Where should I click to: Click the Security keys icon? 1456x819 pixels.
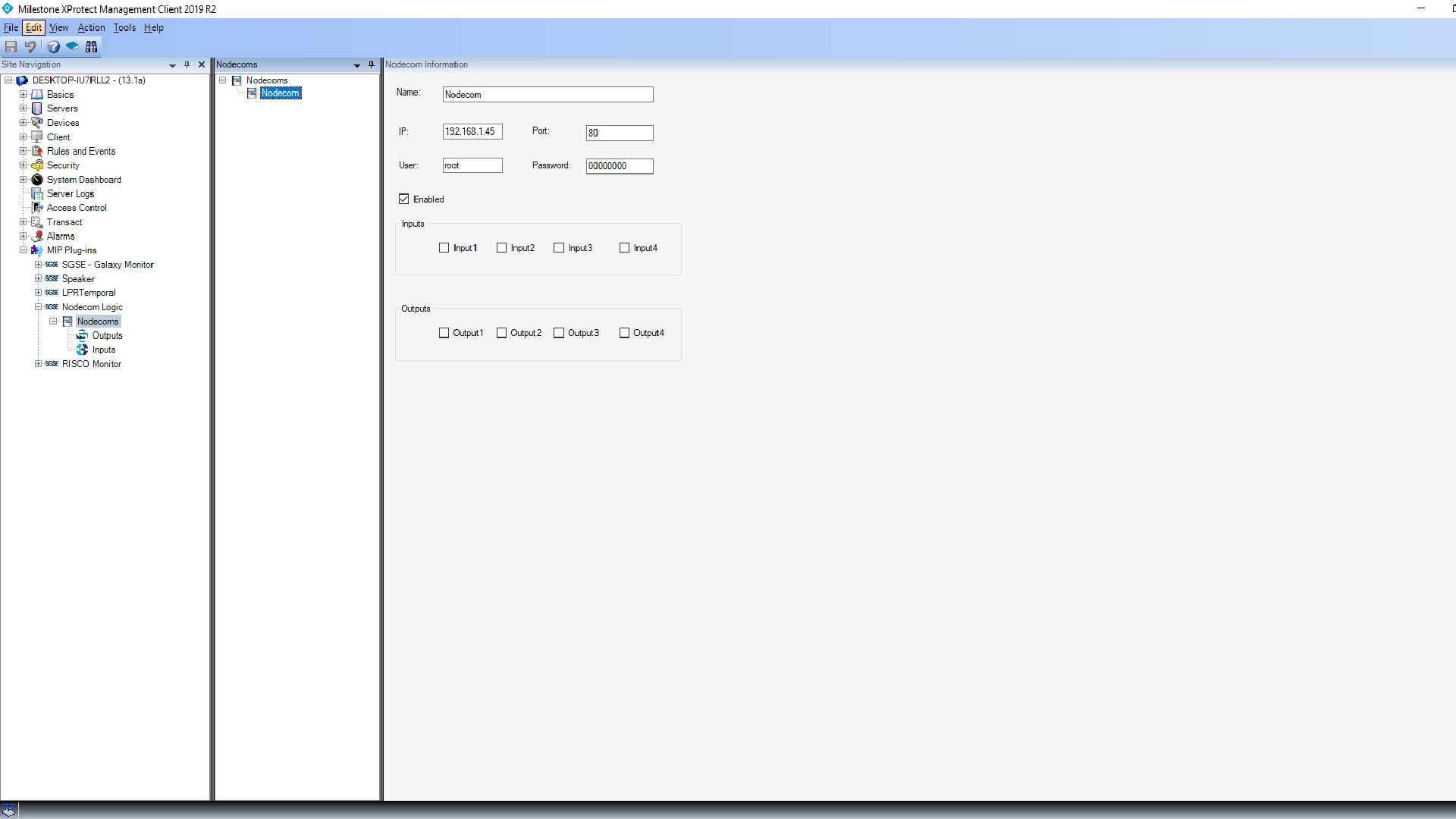tap(37, 165)
